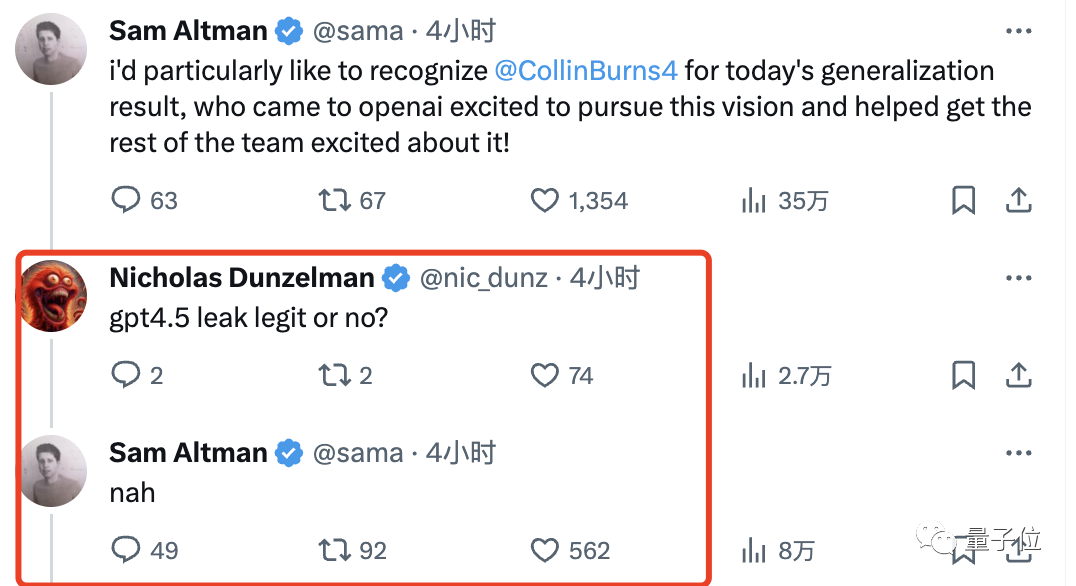The image size is (1076, 586).
Task: Reply to Nicholas Dunzelman's gpt4.5 tweet
Action: click(126, 376)
